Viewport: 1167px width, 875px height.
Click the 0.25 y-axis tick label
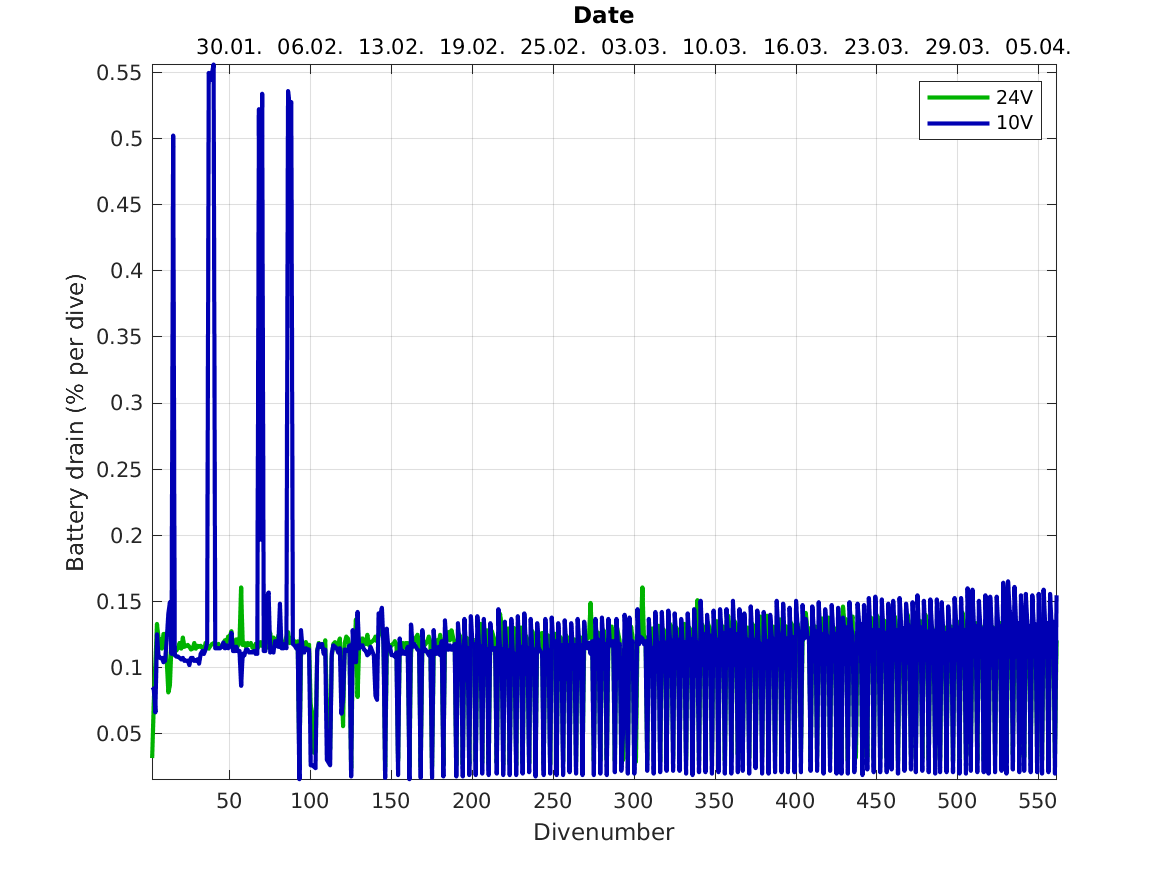(119, 469)
